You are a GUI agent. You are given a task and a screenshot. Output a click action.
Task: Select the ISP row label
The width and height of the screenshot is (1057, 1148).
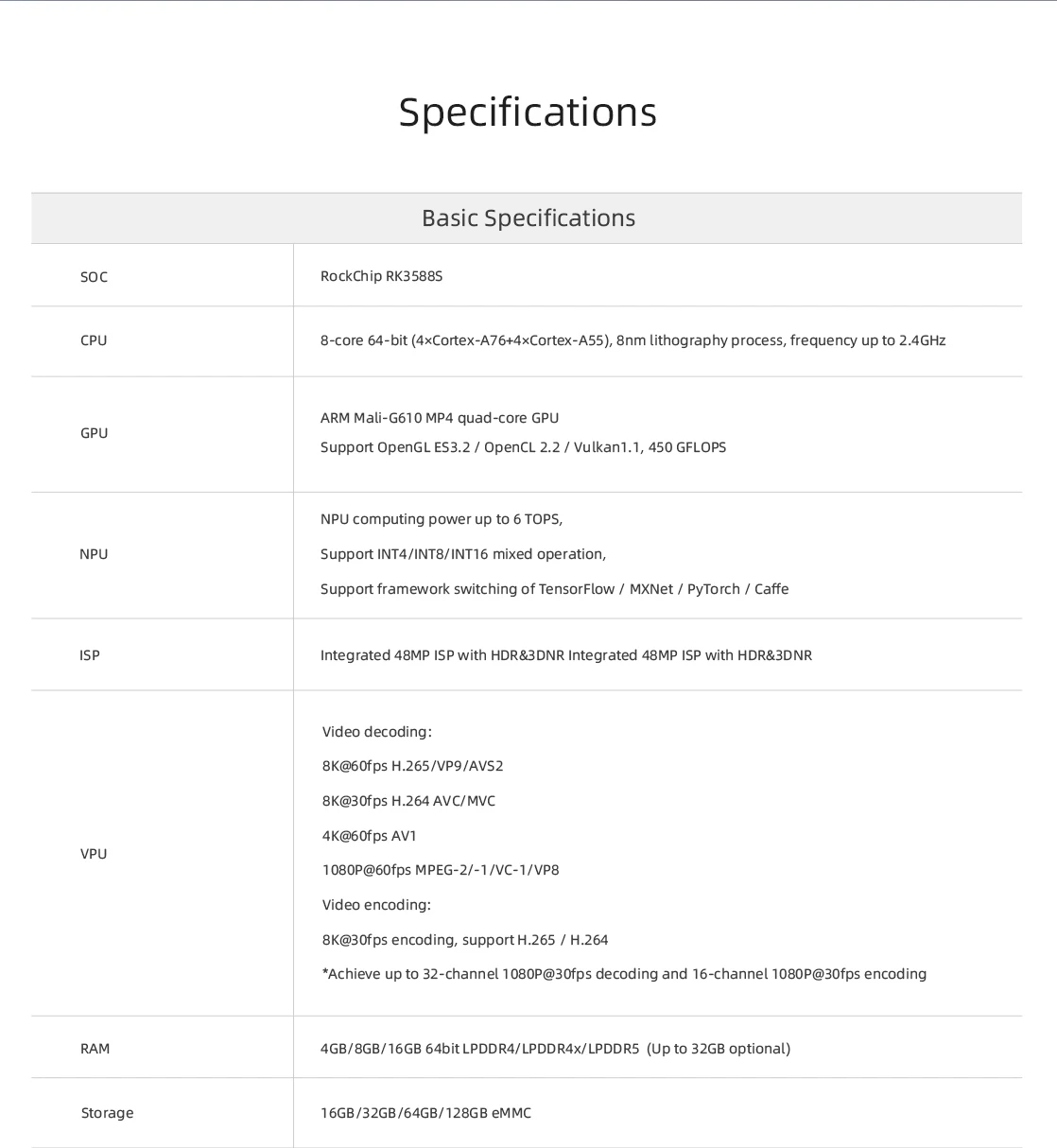[x=90, y=655]
